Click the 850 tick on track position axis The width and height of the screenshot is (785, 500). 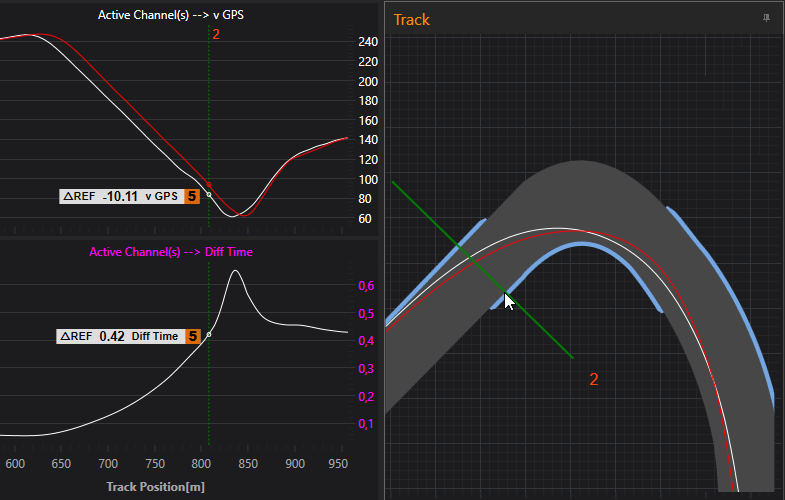coord(247,464)
